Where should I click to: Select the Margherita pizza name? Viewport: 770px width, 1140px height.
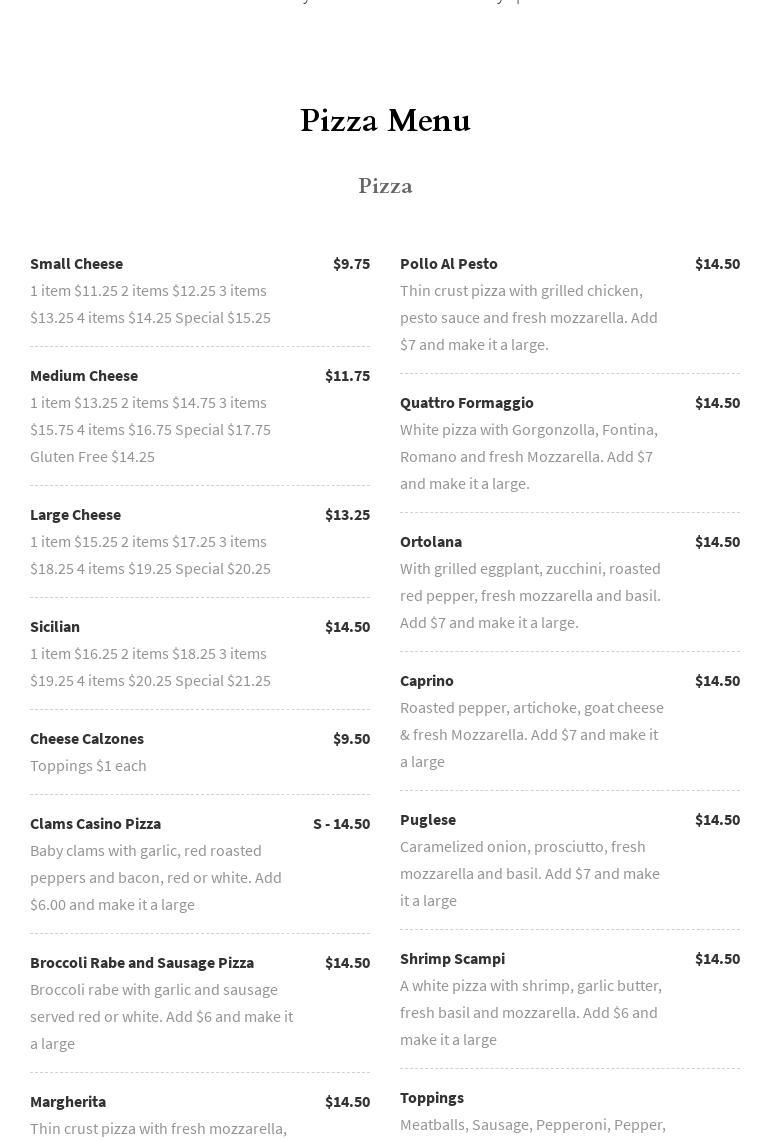(68, 1102)
